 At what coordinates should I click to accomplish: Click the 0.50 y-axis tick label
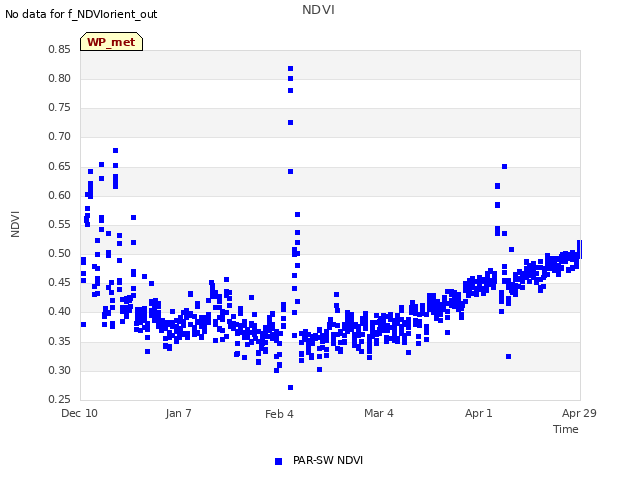click(x=60, y=253)
